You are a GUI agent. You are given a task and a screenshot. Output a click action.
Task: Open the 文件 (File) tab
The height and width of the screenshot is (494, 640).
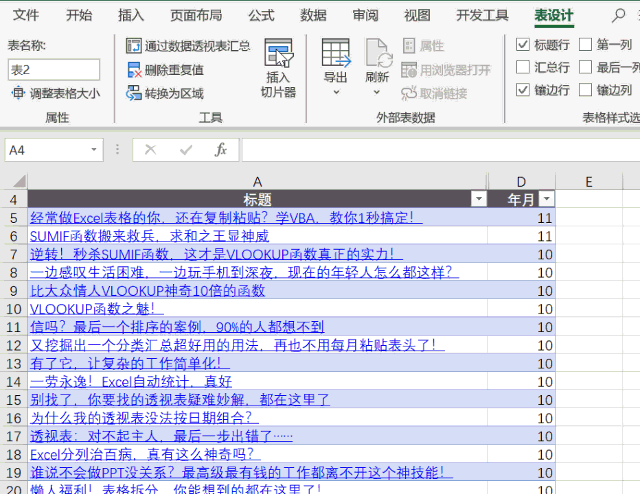(26, 16)
